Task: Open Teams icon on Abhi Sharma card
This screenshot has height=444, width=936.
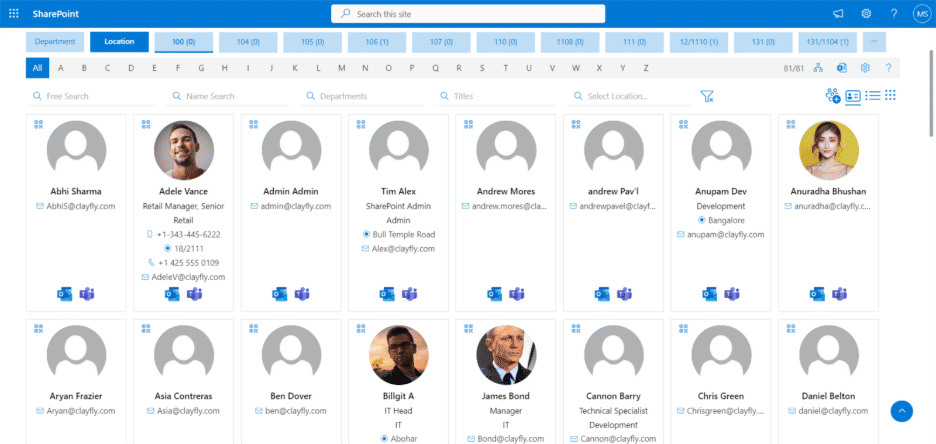Action: click(x=87, y=294)
